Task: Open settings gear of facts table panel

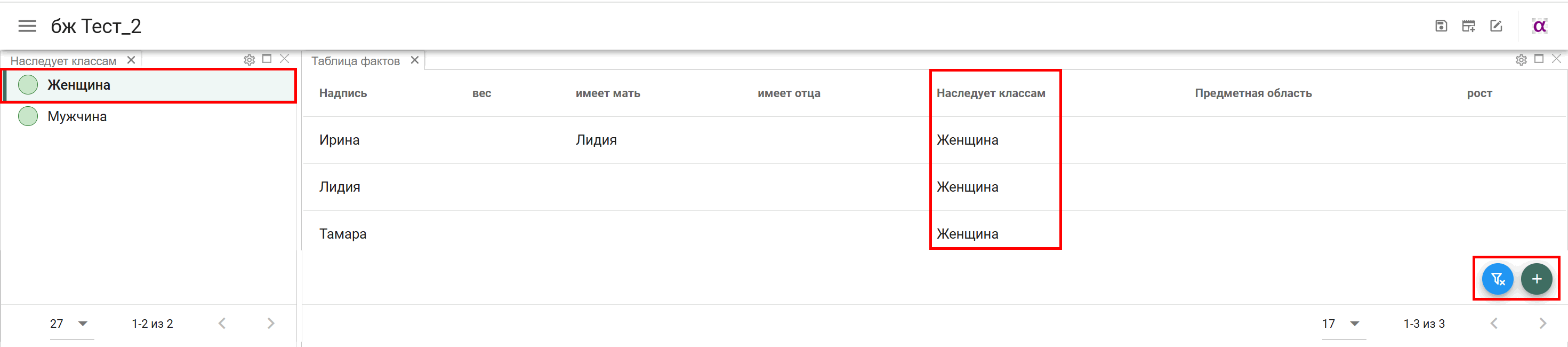Action: click(x=1521, y=60)
